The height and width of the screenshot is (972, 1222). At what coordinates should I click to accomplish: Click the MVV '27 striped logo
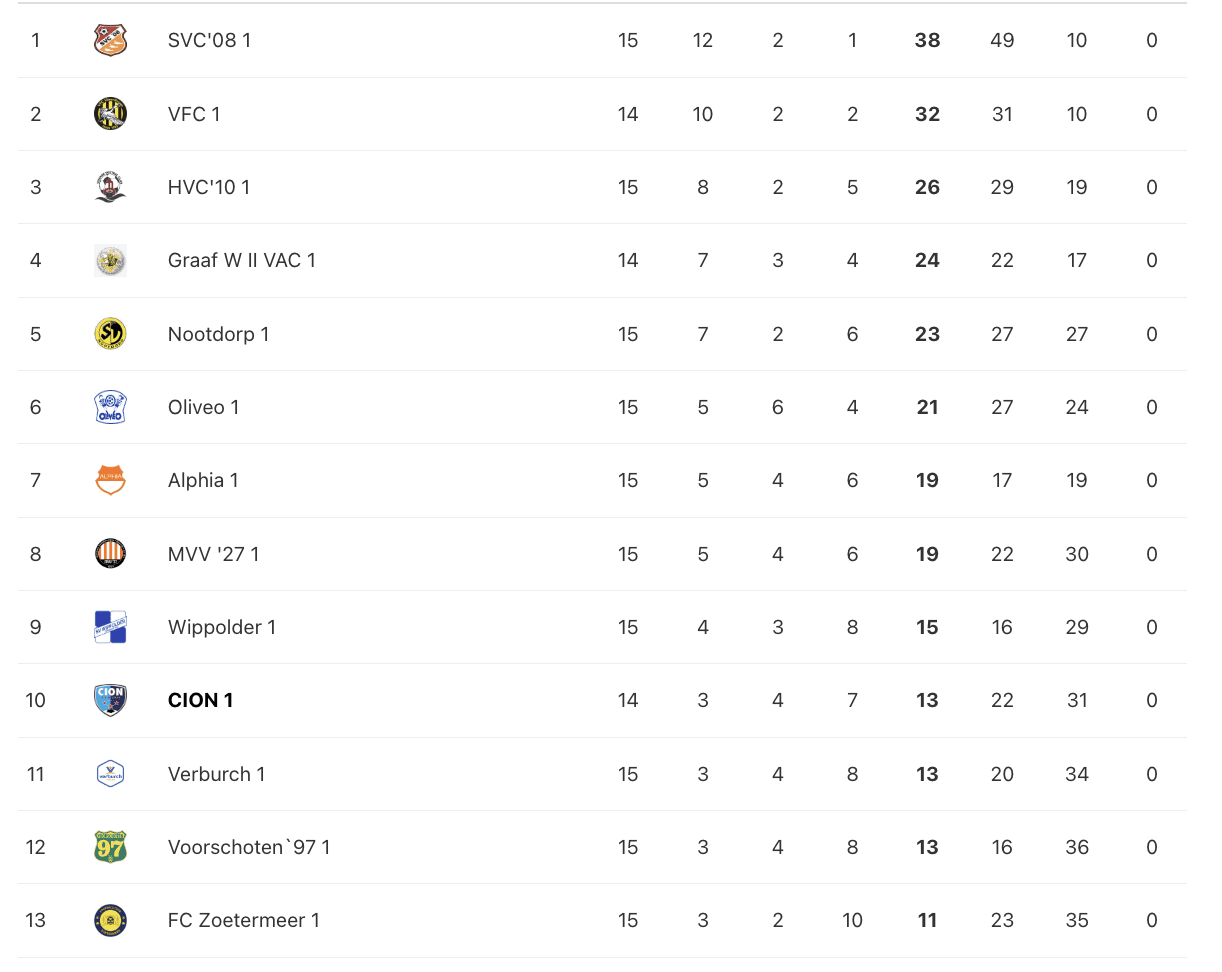point(110,554)
